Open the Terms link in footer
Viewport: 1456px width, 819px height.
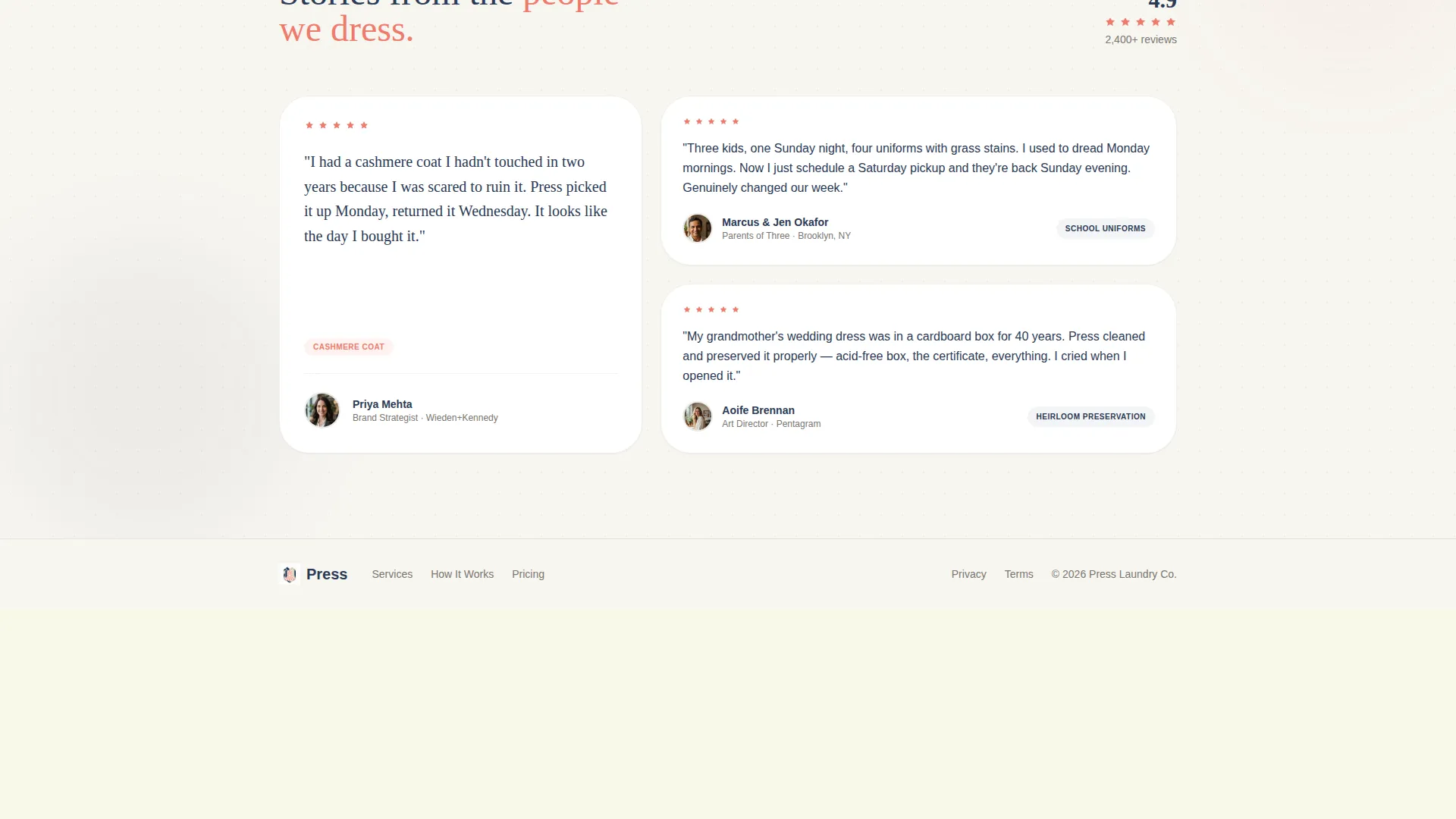click(x=1018, y=575)
